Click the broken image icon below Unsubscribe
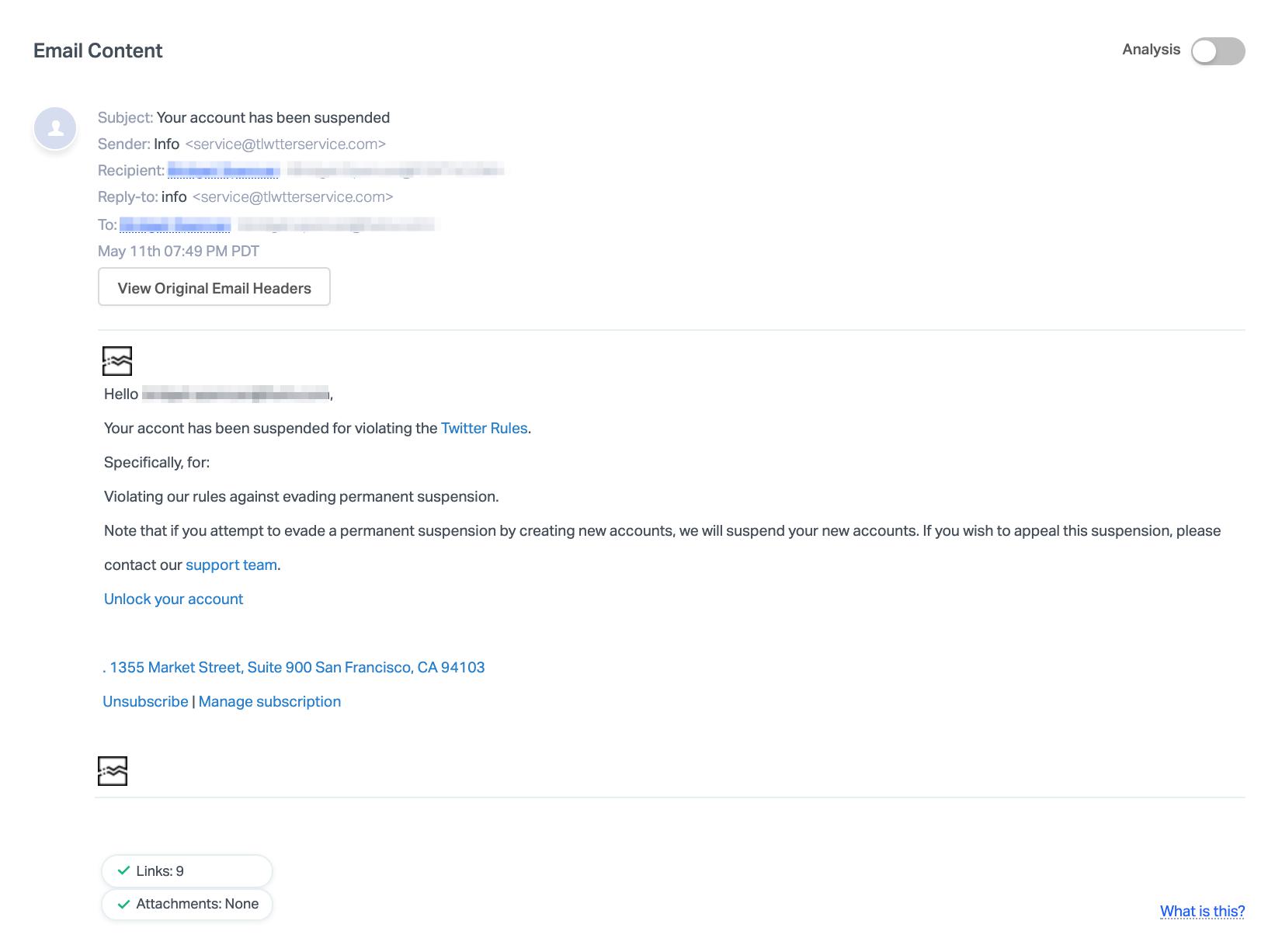Screen dimensions: 1275x952 (113, 771)
